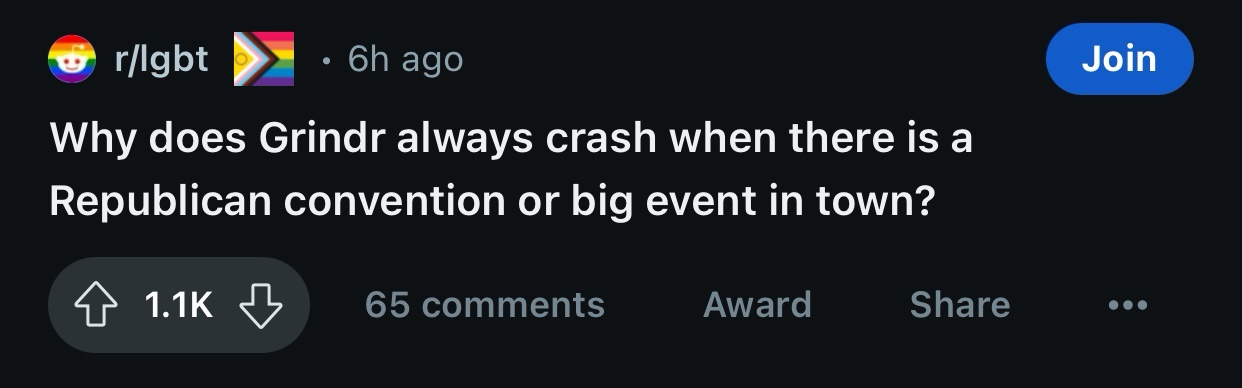Open the rainbow Snoo subreddit avatar

71,59
